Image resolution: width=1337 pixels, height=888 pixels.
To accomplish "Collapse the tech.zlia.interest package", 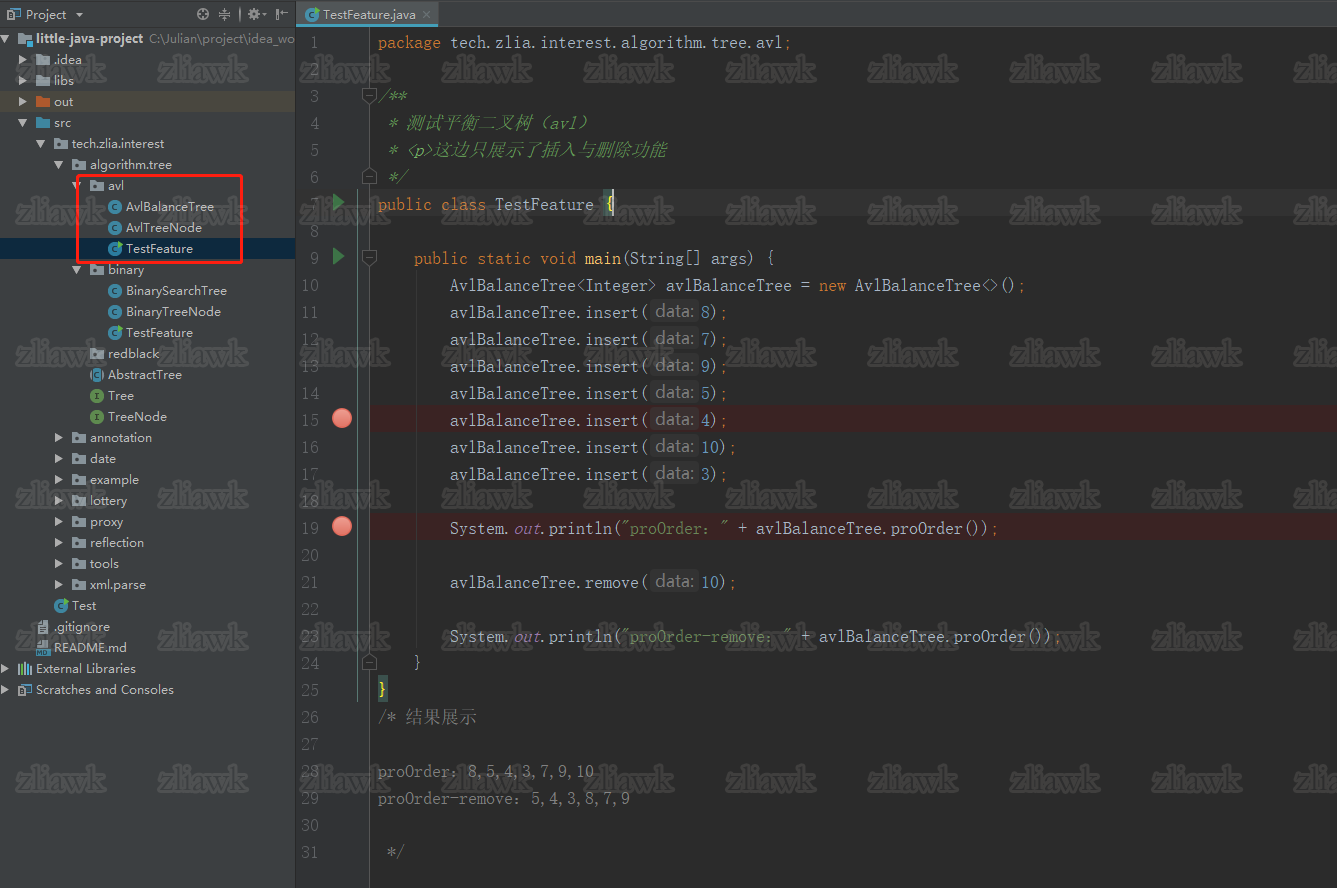I will [43, 144].
